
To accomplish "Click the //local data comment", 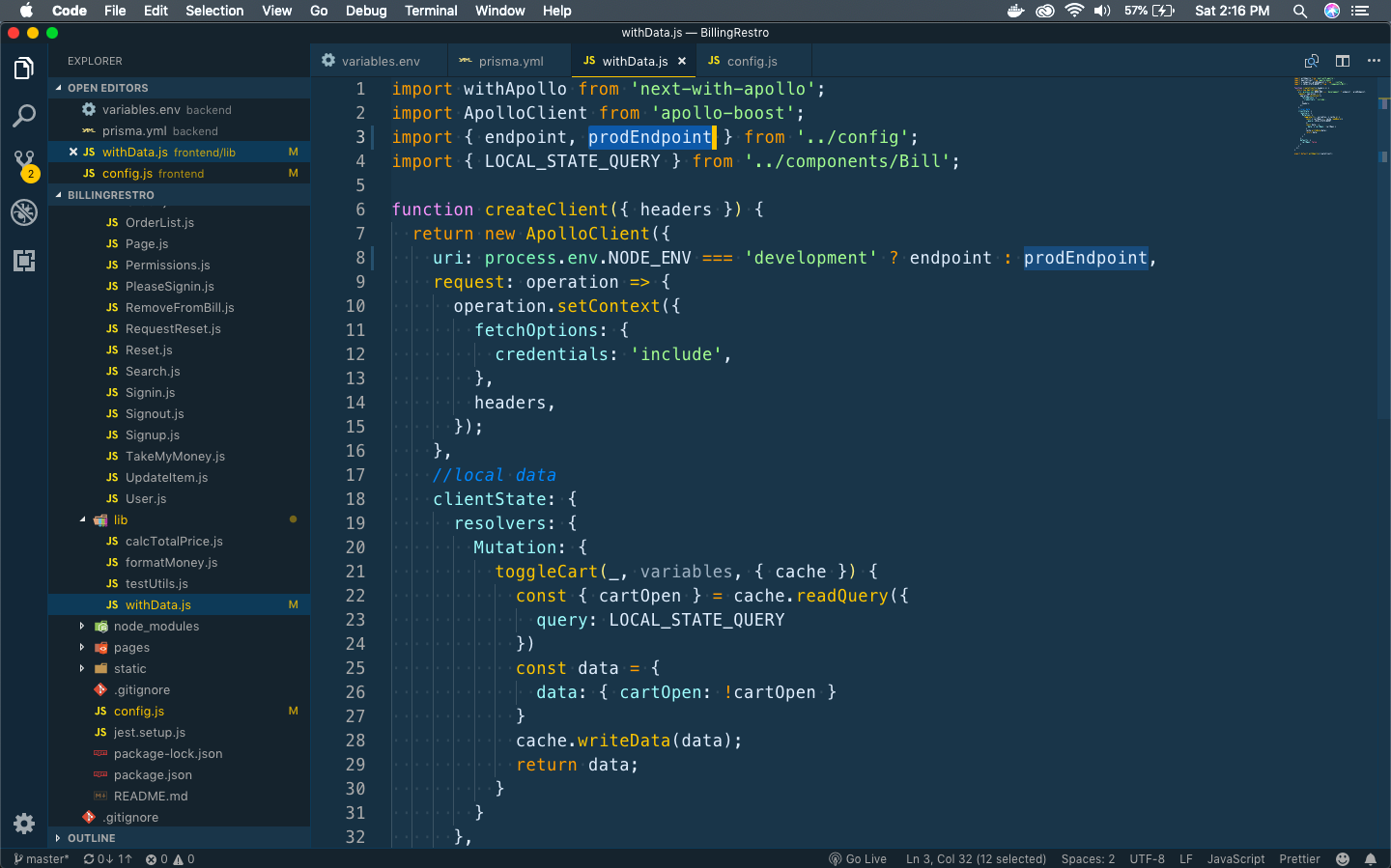I will 495,475.
